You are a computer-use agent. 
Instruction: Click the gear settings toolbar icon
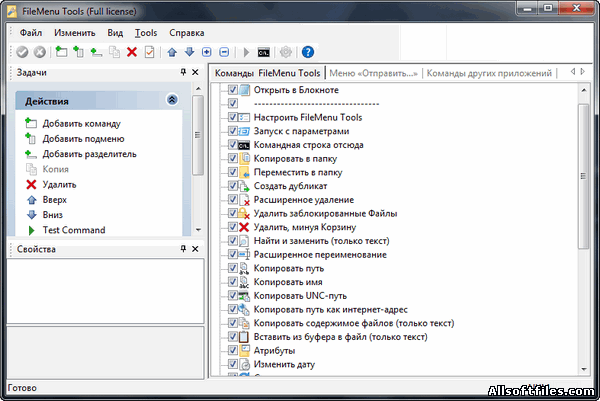[285, 52]
